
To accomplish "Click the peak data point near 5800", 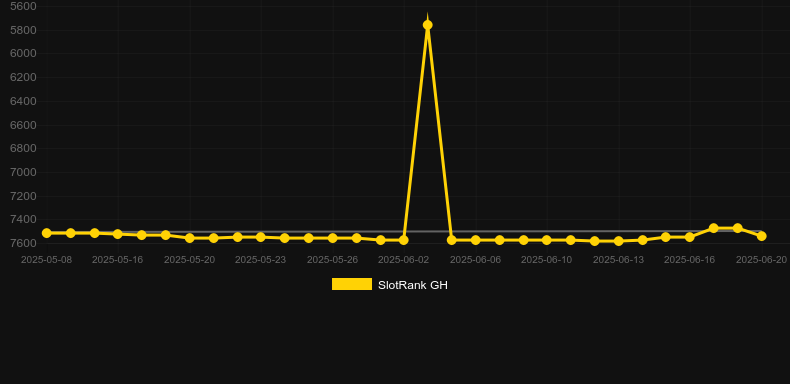I will [428, 25].
